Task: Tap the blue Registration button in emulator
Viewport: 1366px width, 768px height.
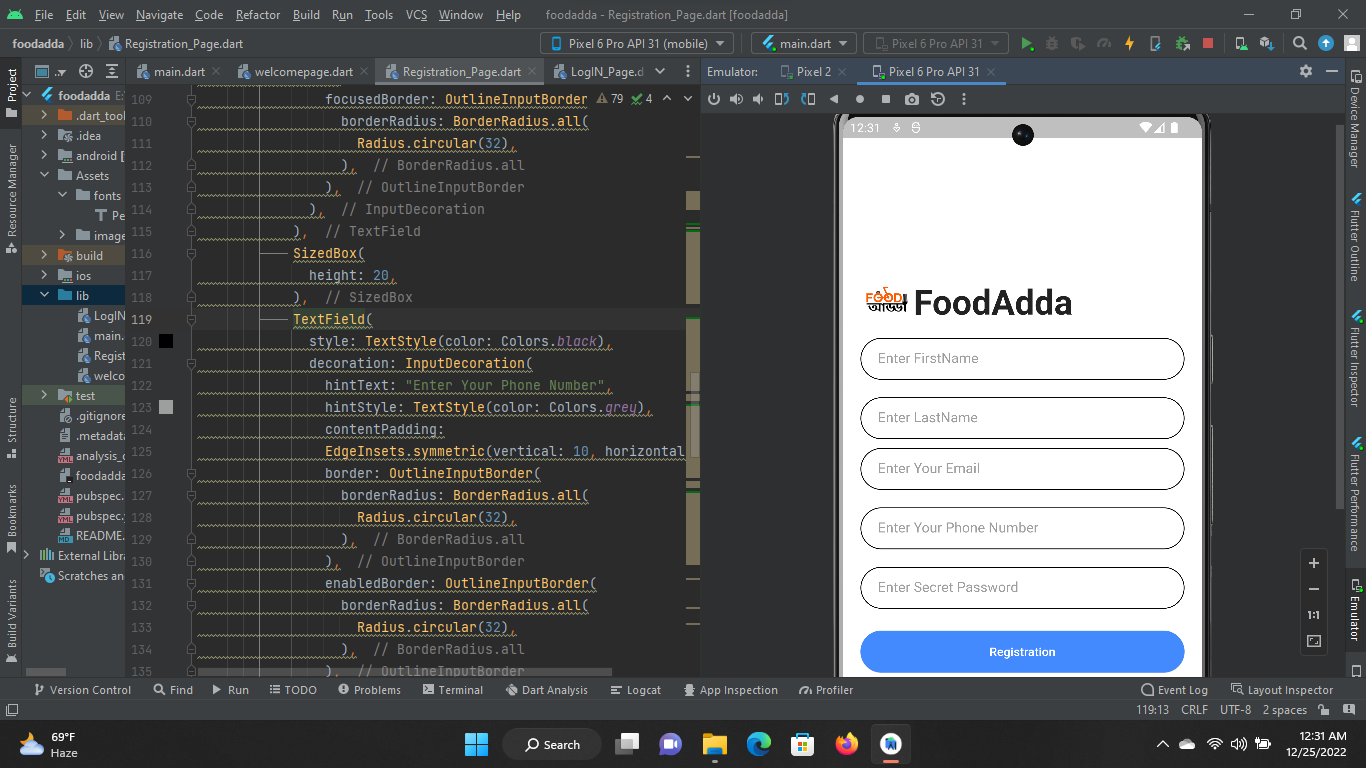Action: tap(1021, 651)
